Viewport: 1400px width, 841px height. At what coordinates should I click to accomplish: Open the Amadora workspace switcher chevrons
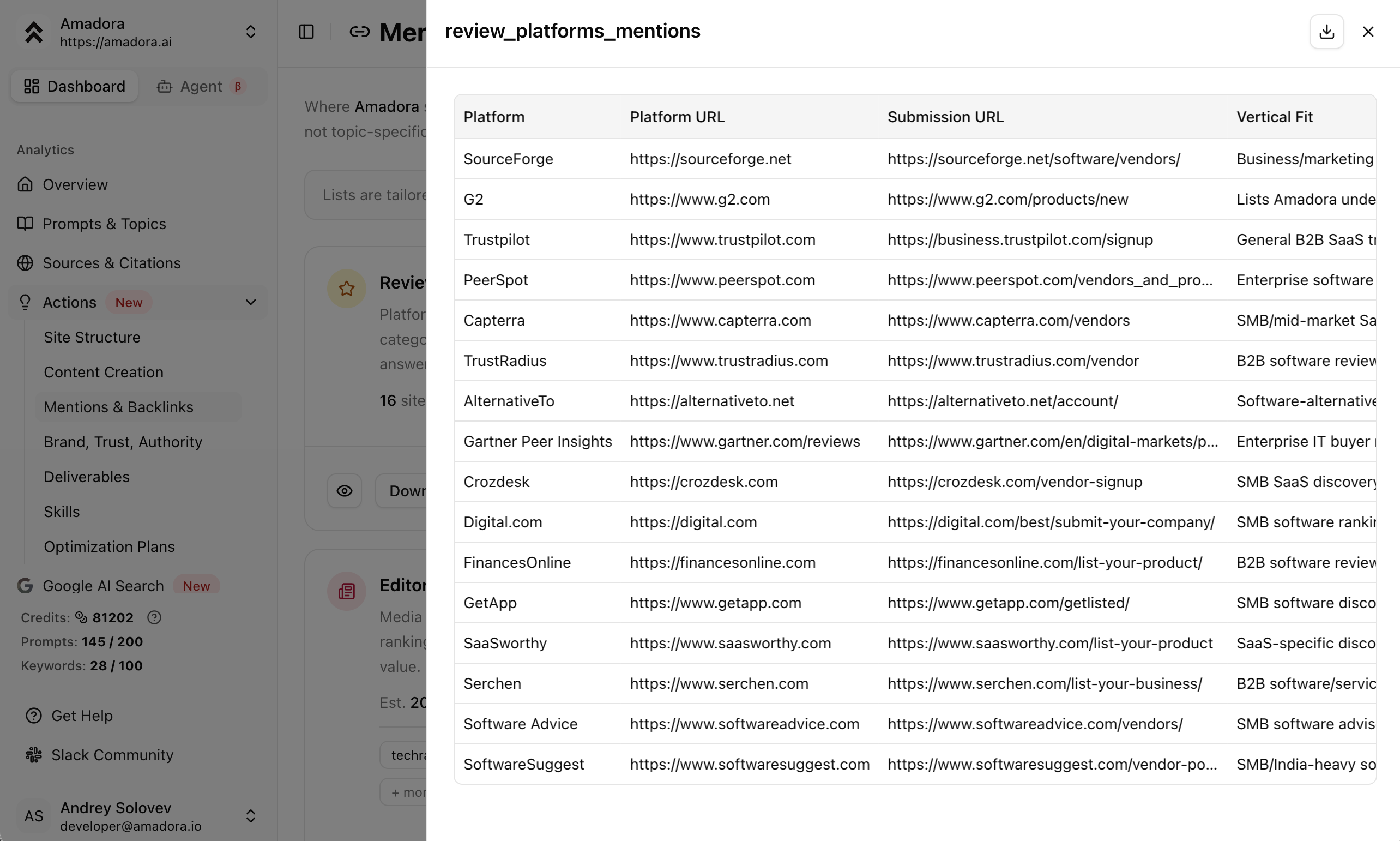[251, 32]
